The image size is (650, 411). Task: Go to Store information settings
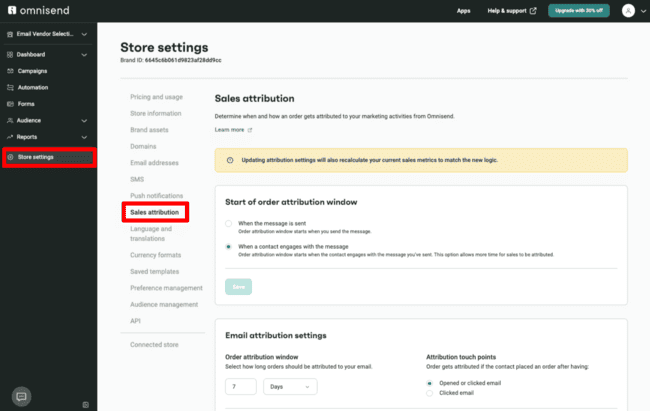(x=155, y=113)
